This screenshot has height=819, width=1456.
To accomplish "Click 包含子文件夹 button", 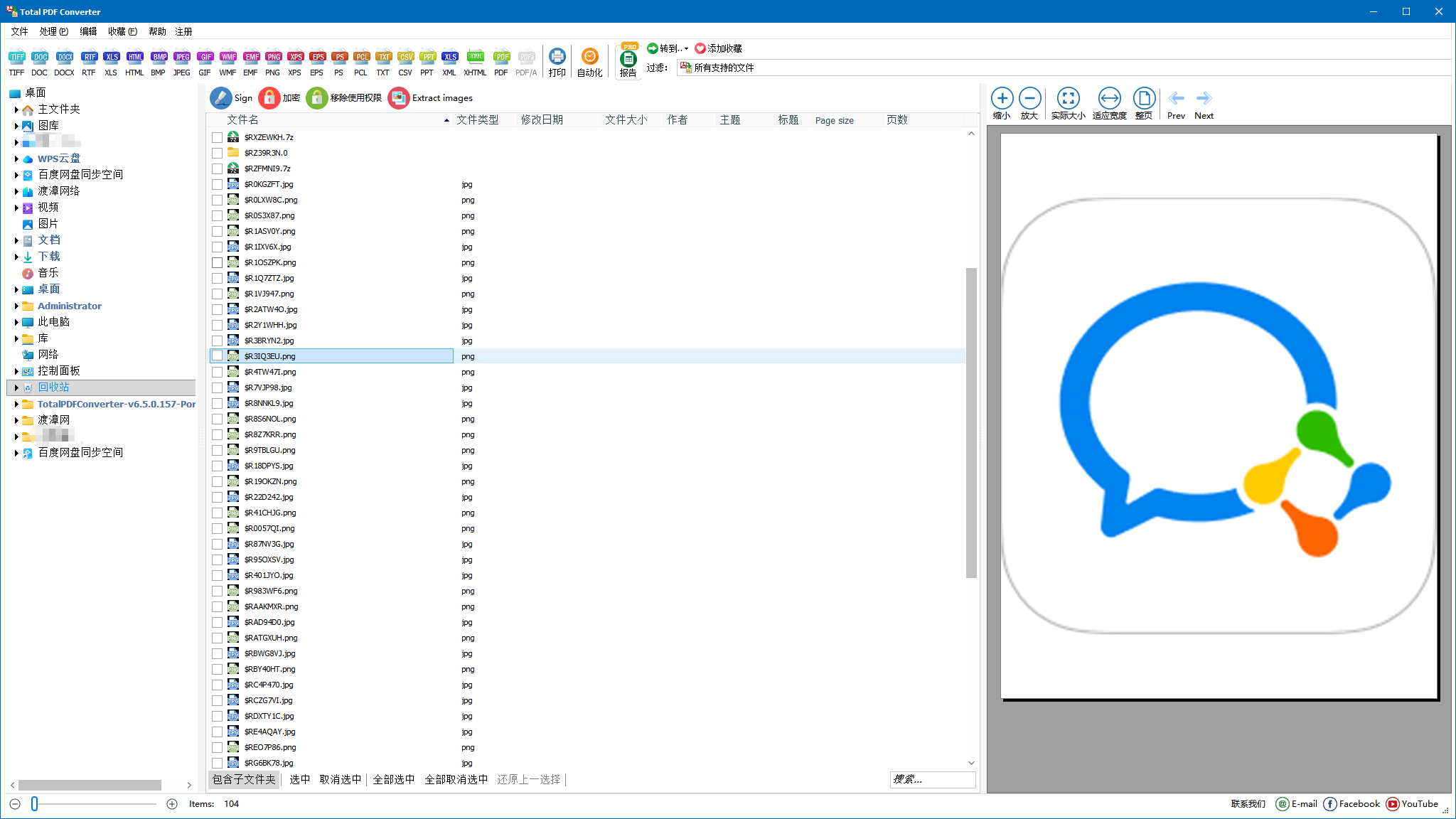I will 244,779.
